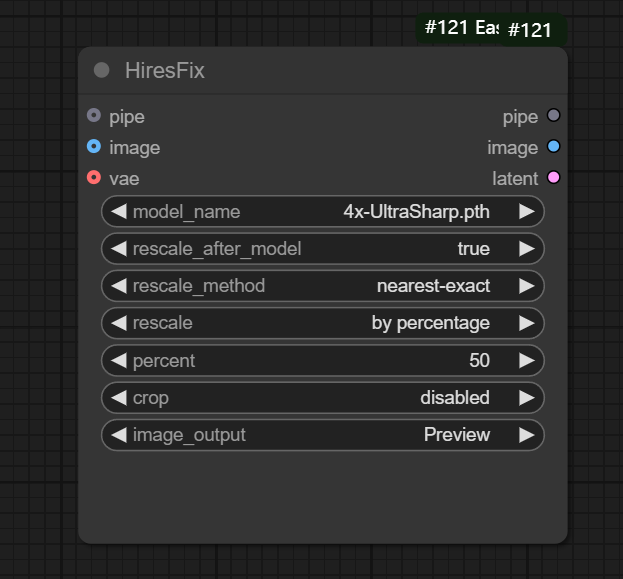Click the pipe input connector dot

tap(94, 116)
